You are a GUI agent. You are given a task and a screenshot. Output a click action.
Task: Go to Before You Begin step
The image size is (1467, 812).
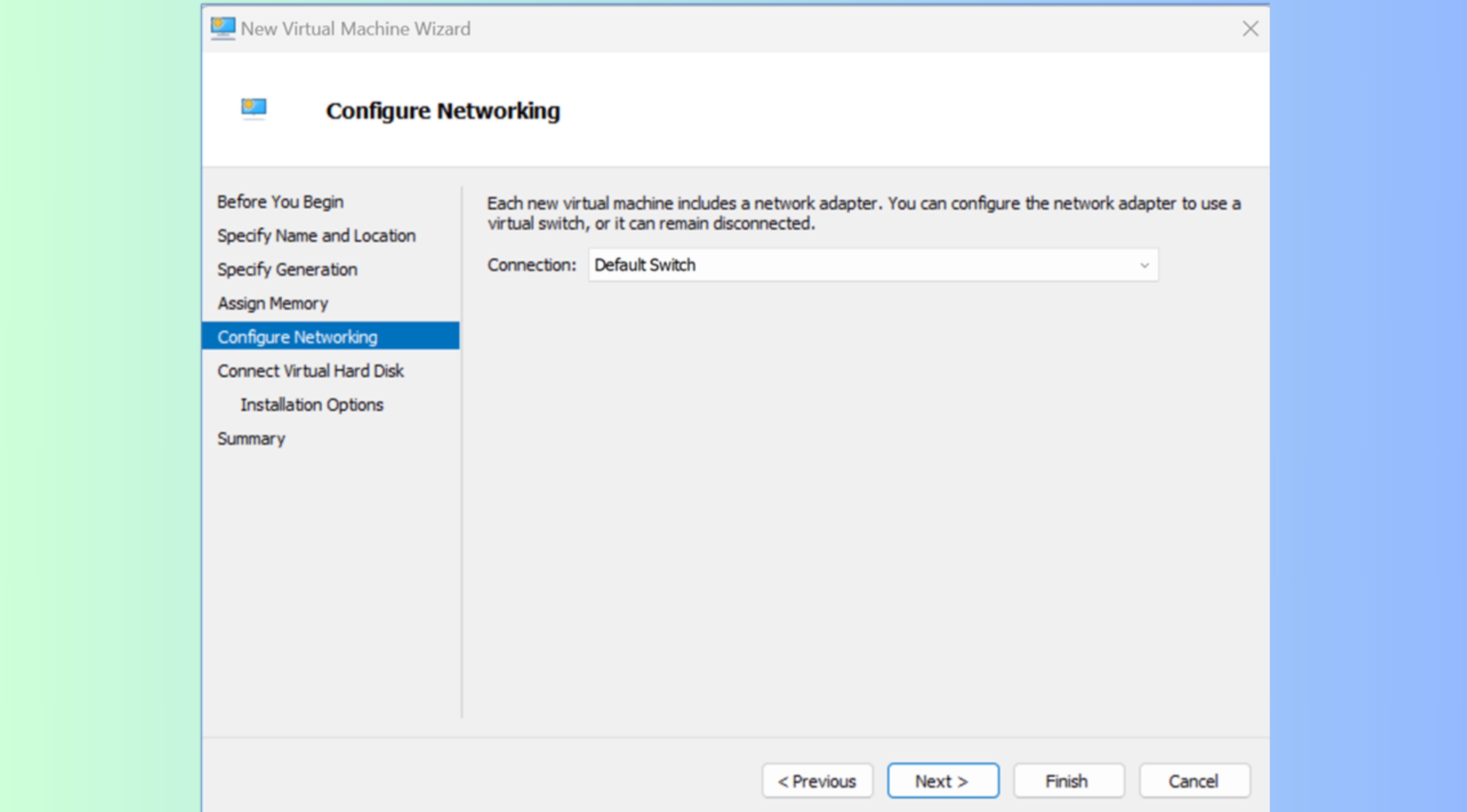(280, 201)
